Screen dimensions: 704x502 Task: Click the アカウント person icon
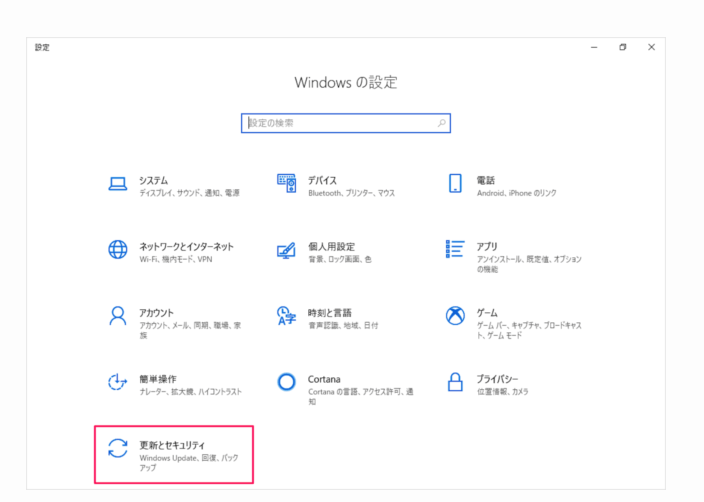coord(118,316)
